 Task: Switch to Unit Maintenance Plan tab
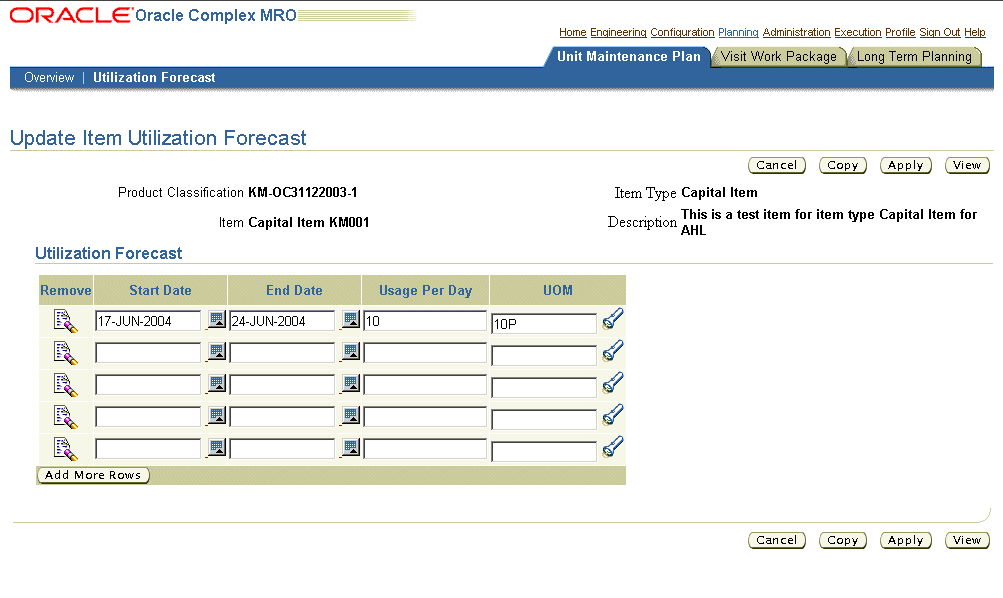[x=628, y=57]
